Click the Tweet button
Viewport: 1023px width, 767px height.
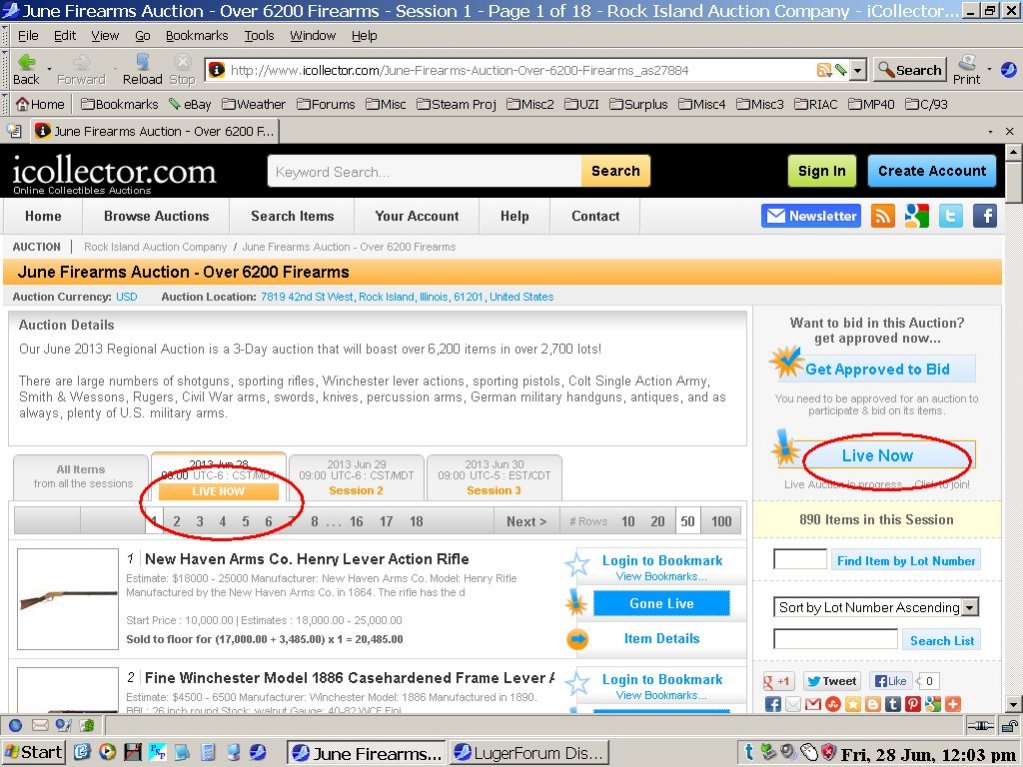[x=831, y=681]
